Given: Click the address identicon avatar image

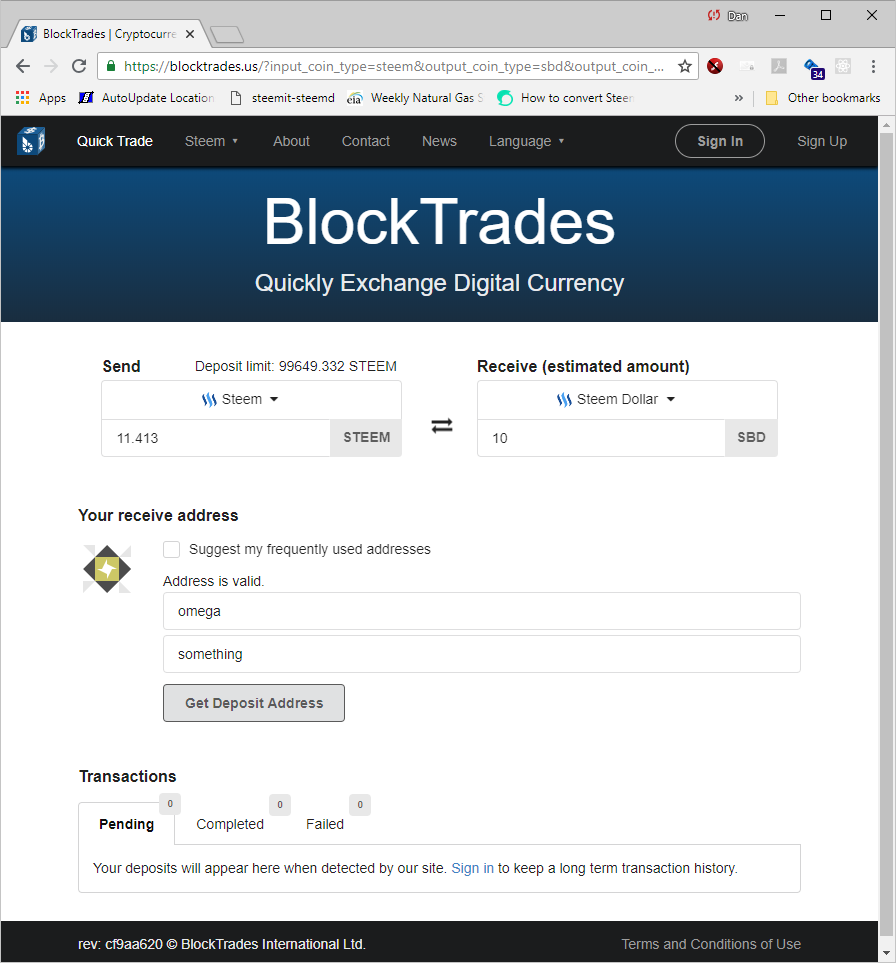Looking at the screenshot, I should 107,569.
